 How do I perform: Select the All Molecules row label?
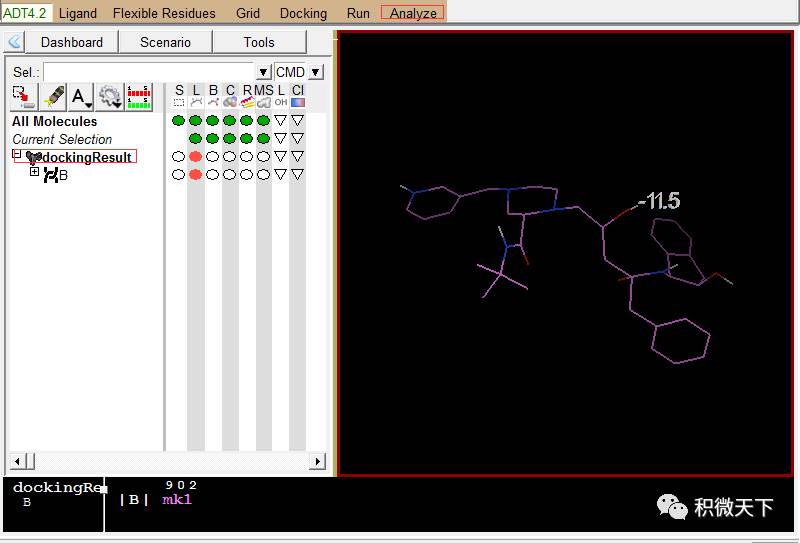[x=55, y=121]
